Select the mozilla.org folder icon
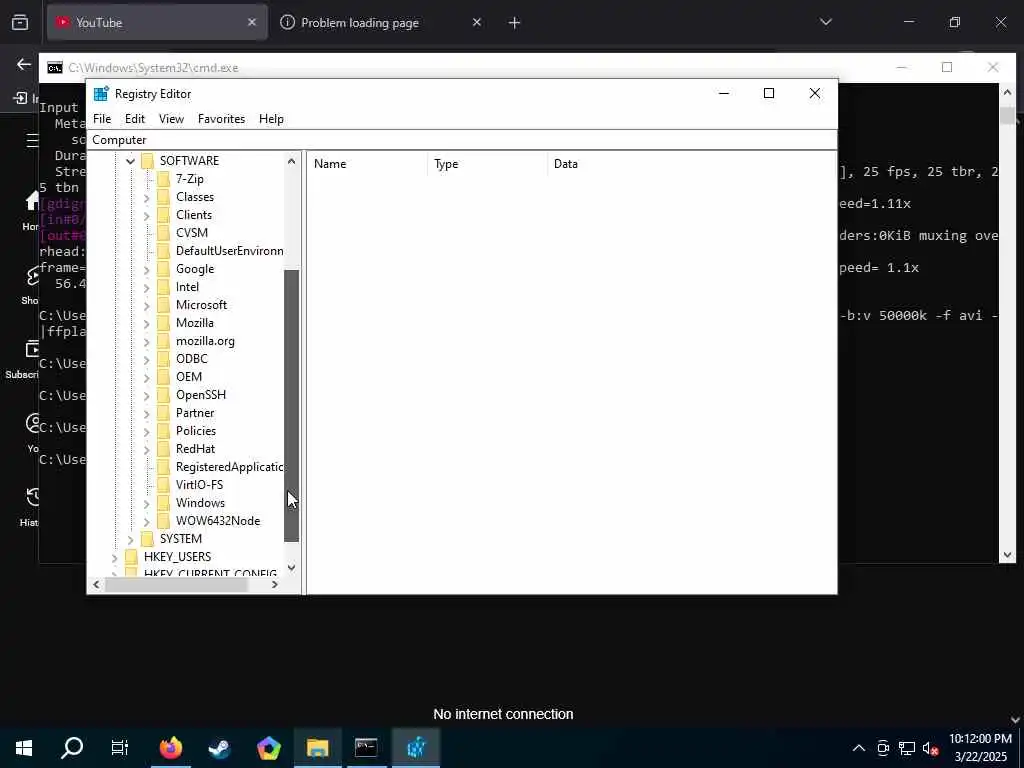Viewport: 1024px width, 768px height. (x=163, y=341)
